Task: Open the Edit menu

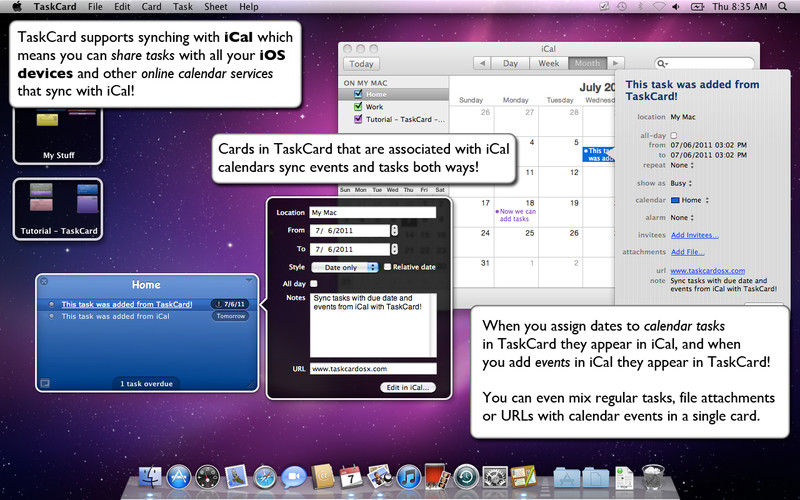Action: (122, 7)
